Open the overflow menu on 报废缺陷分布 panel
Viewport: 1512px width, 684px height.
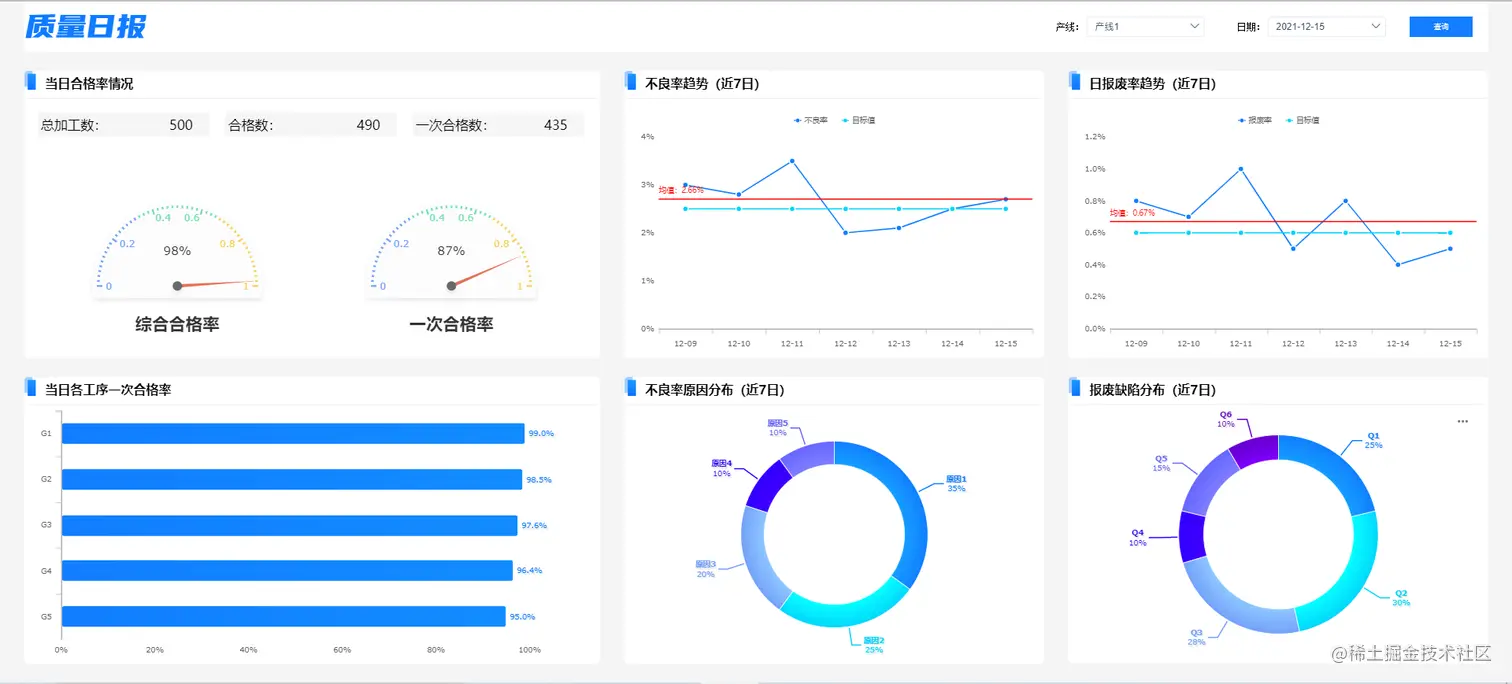click(x=1462, y=421)
